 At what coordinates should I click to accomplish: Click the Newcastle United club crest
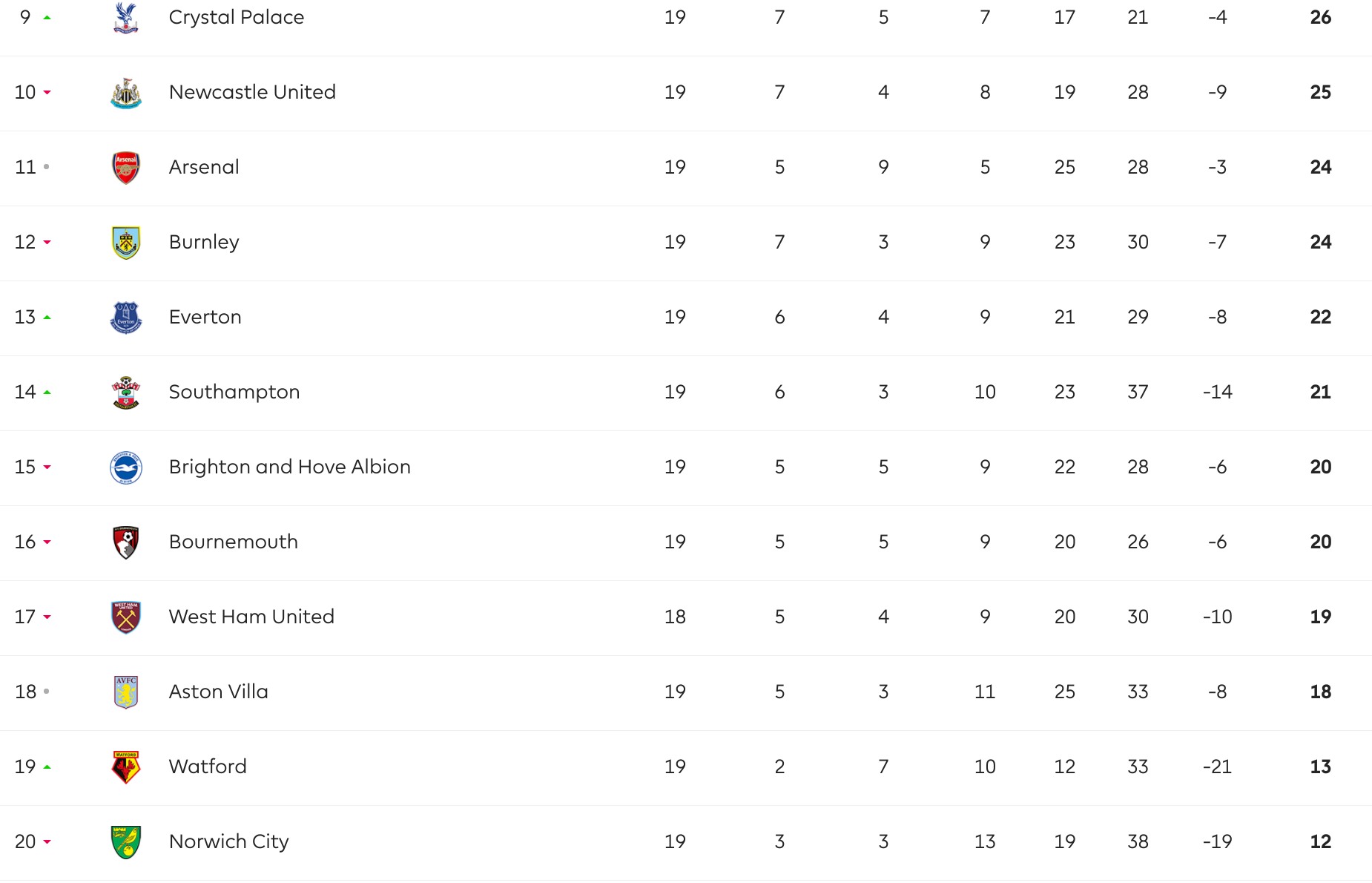click(126, 93)
